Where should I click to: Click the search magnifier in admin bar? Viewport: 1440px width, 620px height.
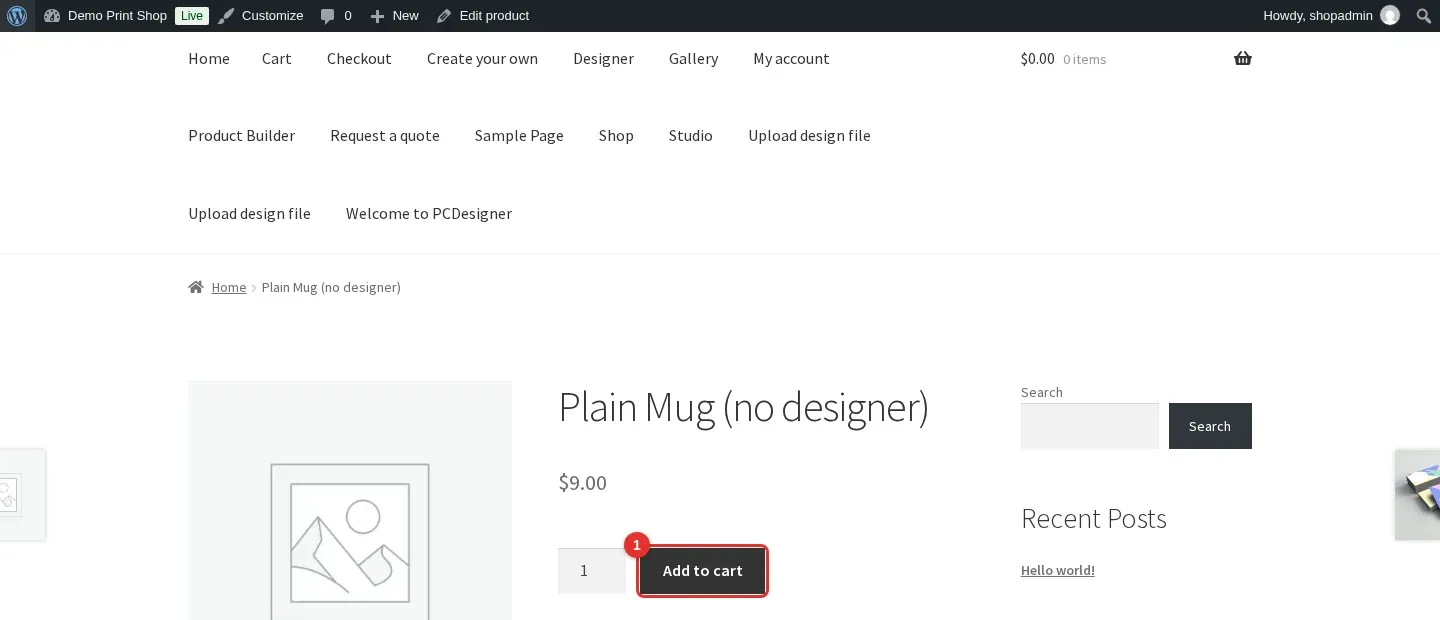pyautogui.click(x=1423, y=15)
